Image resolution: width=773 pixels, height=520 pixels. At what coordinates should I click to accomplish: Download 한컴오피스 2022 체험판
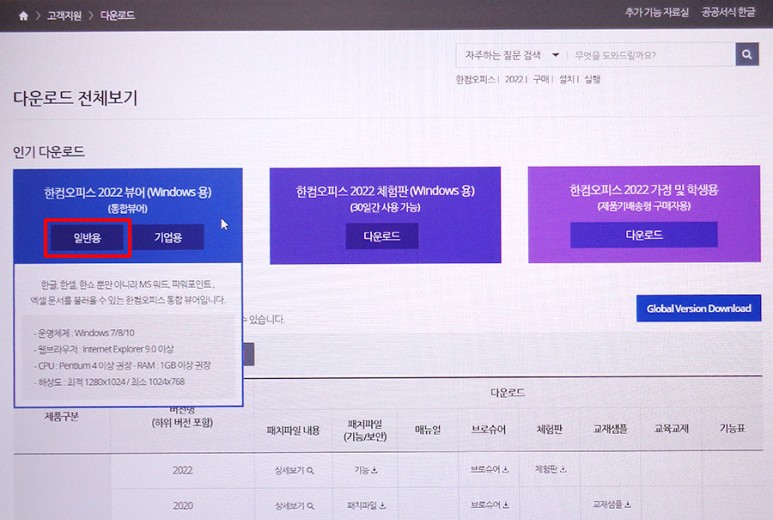(x=382, y=236)
